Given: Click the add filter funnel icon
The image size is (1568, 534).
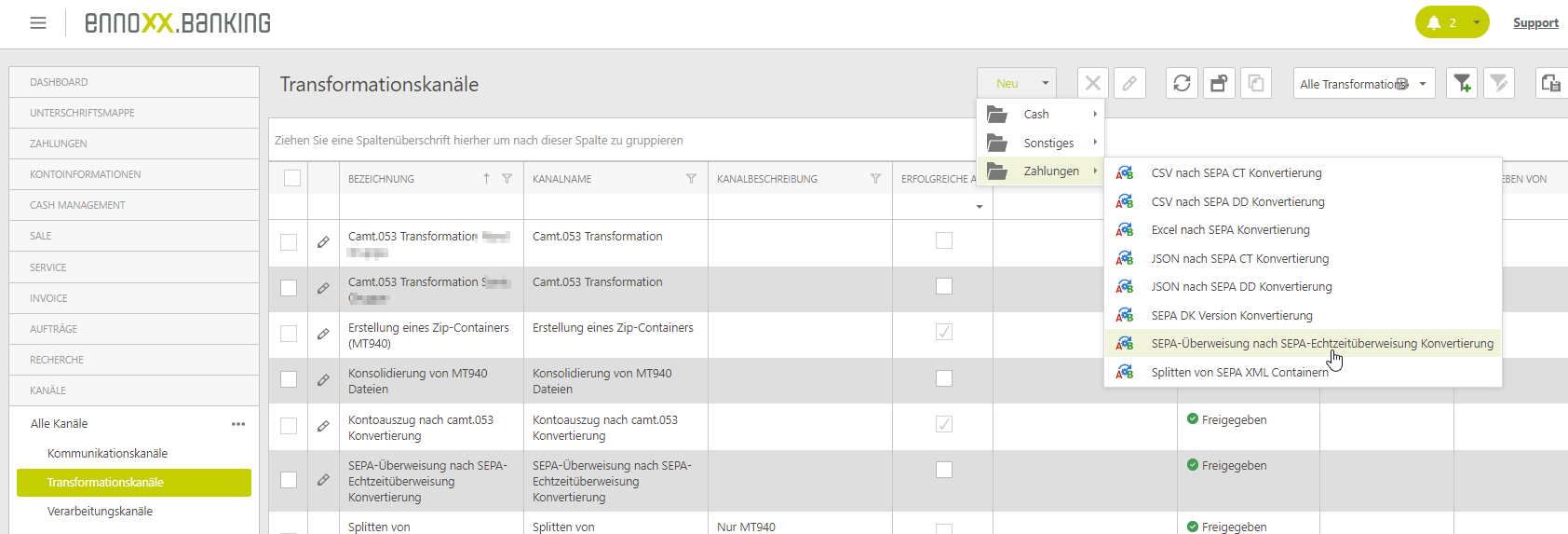Looking at the screenshot, I should tap(1462, 83).
